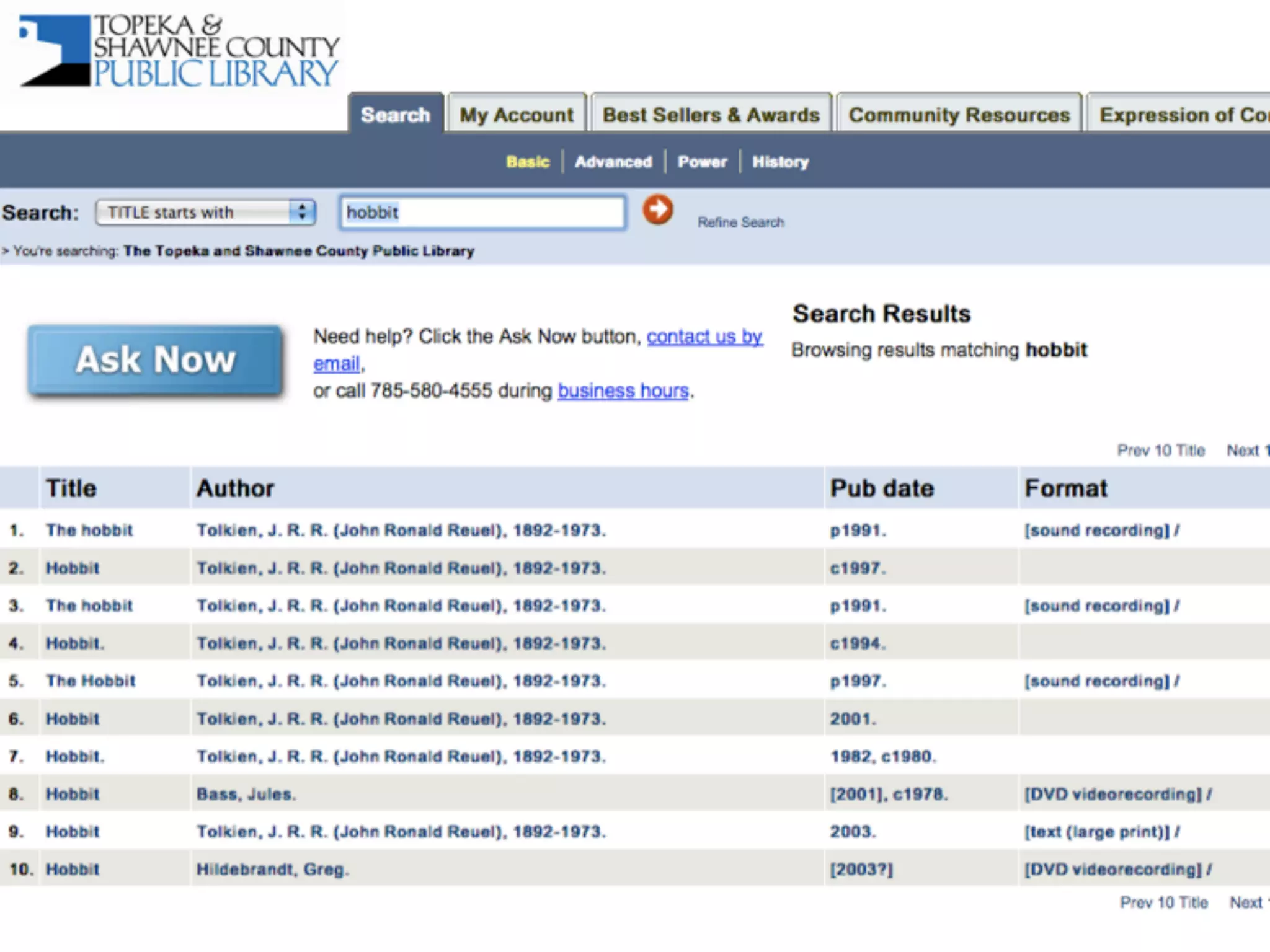Open the business hours link
This screenshot has height=952, width=1270.
click(x=623, y=390)
